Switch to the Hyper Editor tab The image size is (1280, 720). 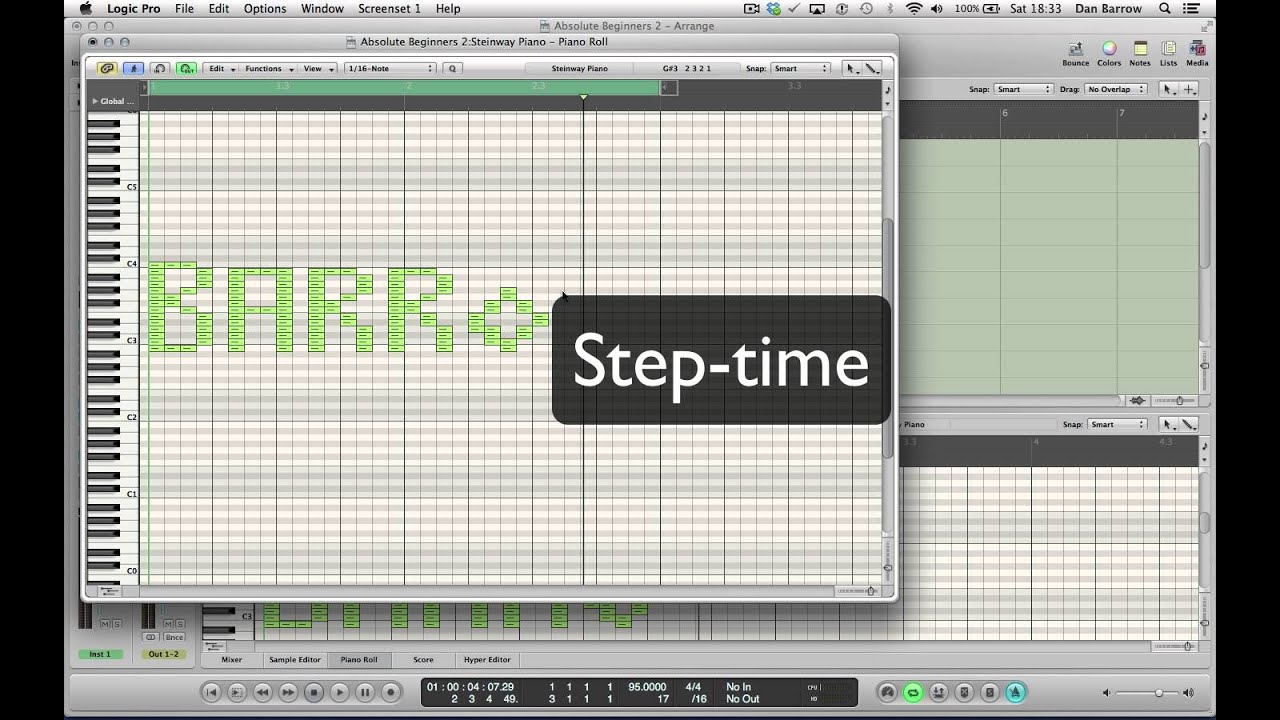click(x=487, y=660)
